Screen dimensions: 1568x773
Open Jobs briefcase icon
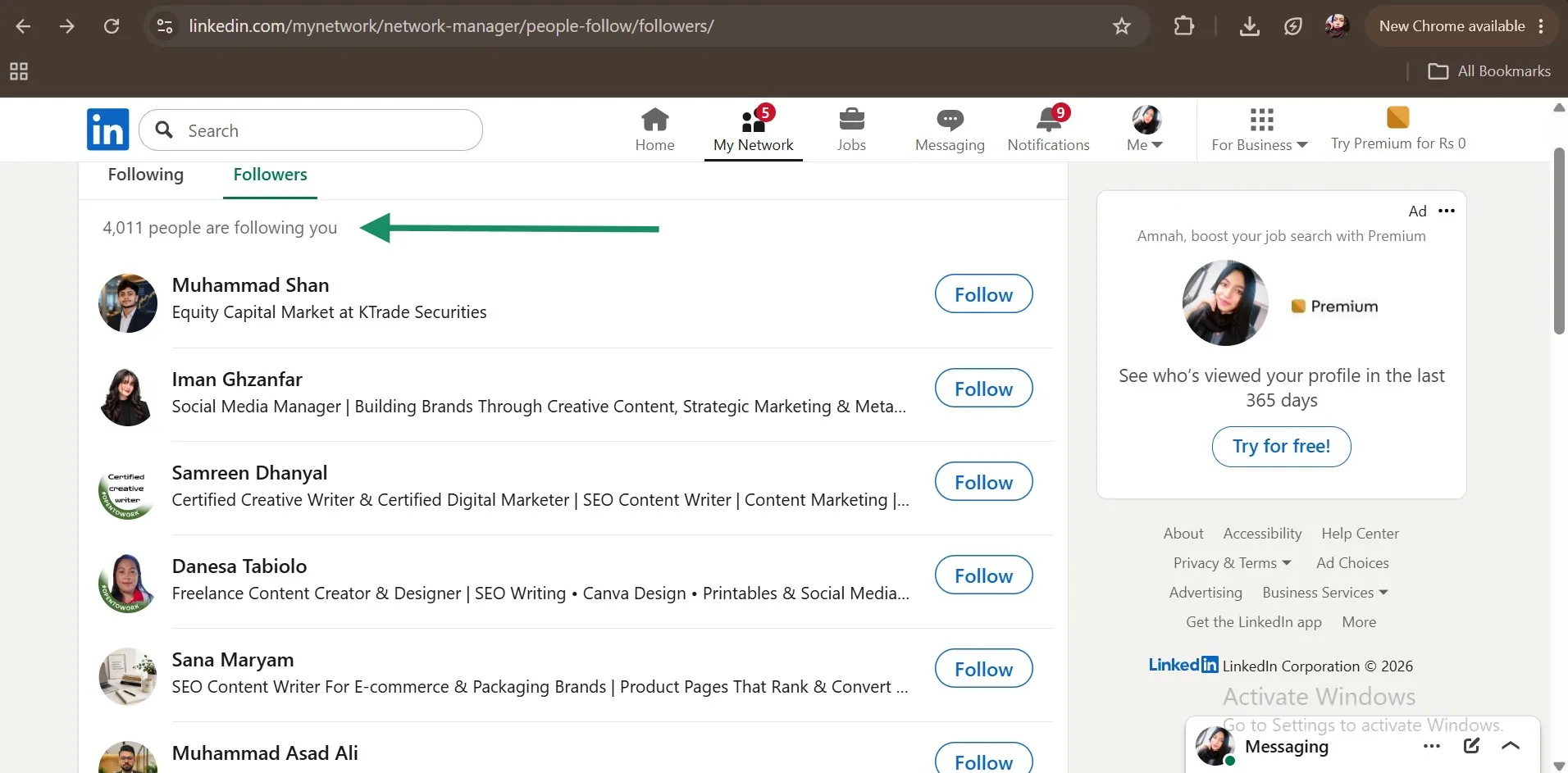851,130
